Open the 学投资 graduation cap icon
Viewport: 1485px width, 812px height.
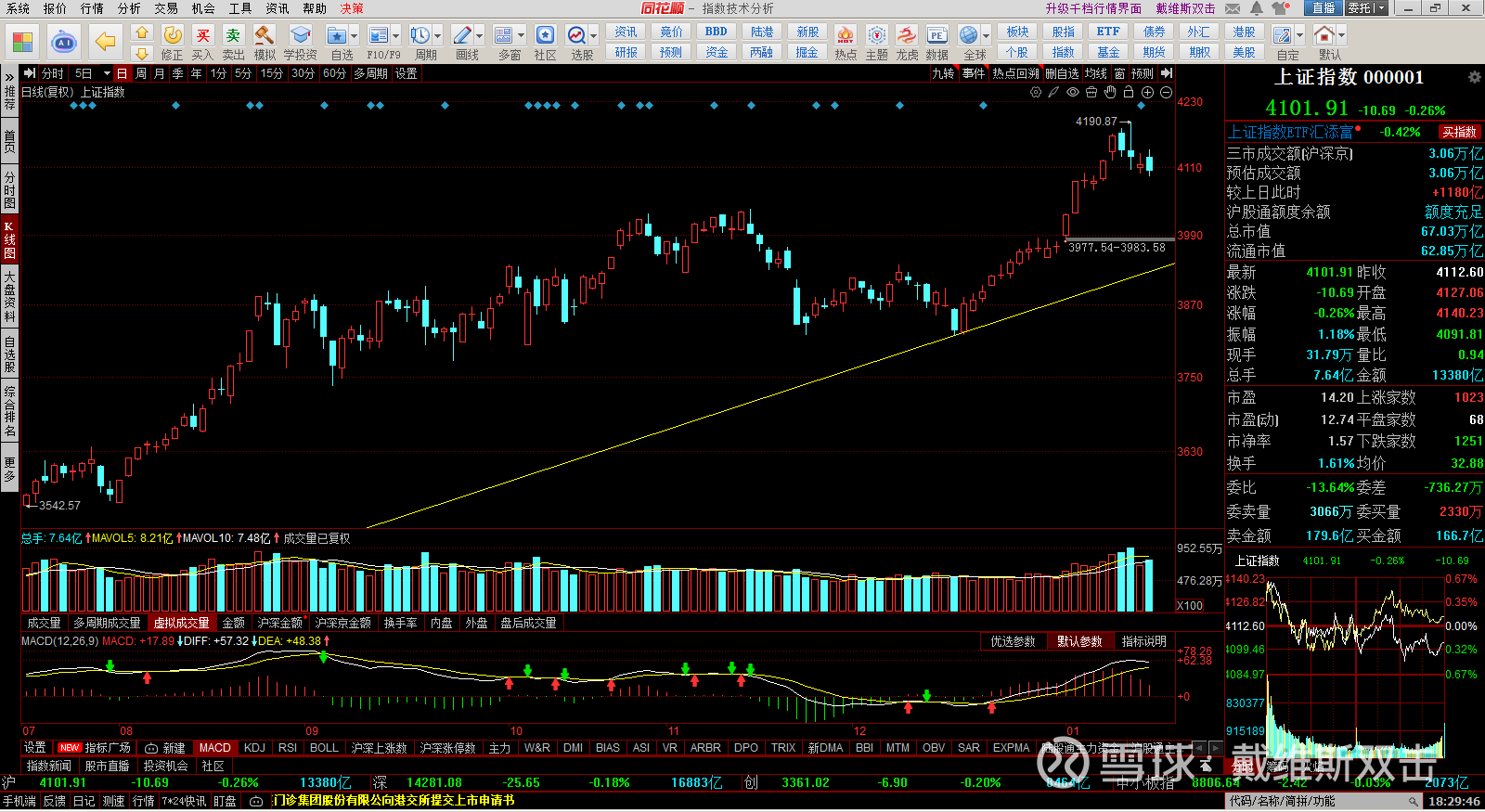click(300, 35)
